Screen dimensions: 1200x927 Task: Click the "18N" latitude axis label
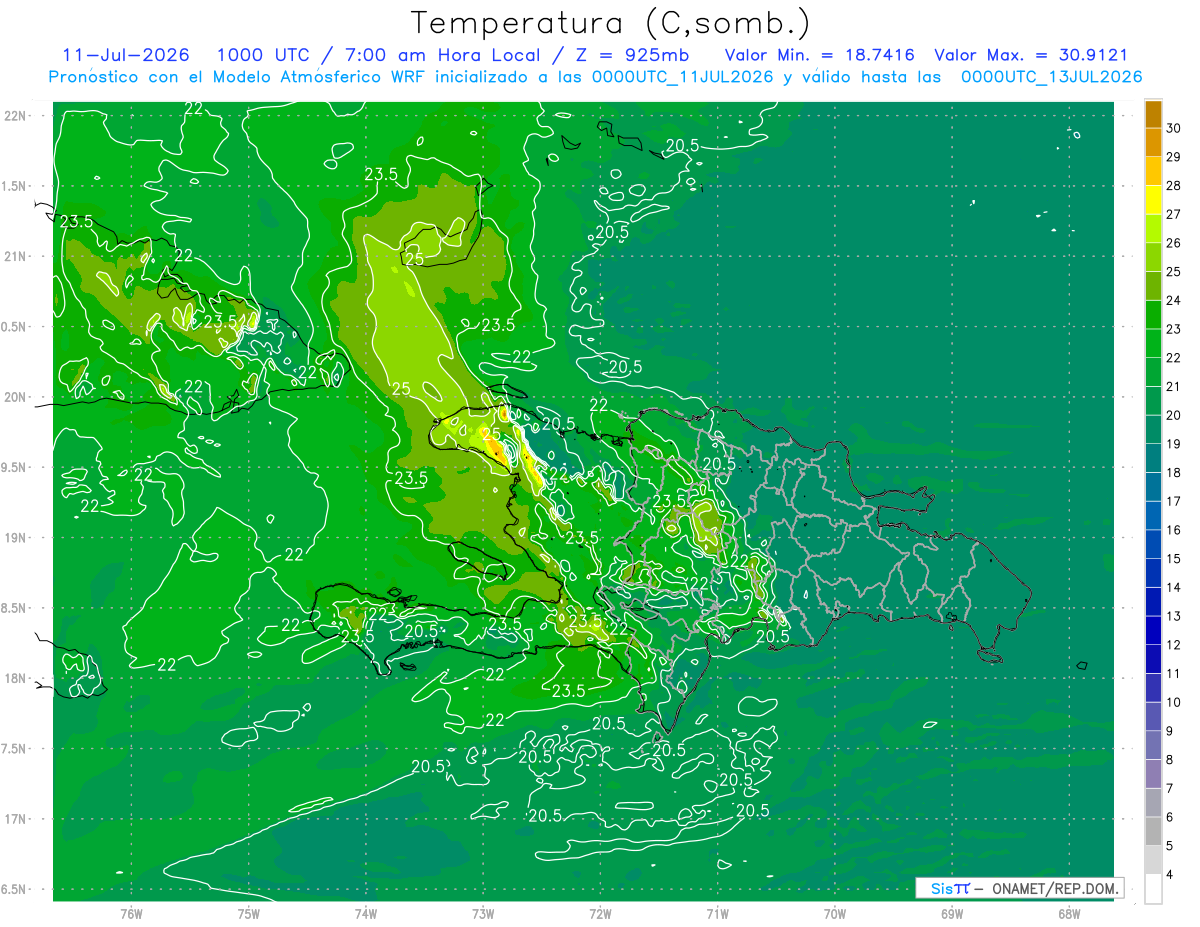[x=15, y=678]
